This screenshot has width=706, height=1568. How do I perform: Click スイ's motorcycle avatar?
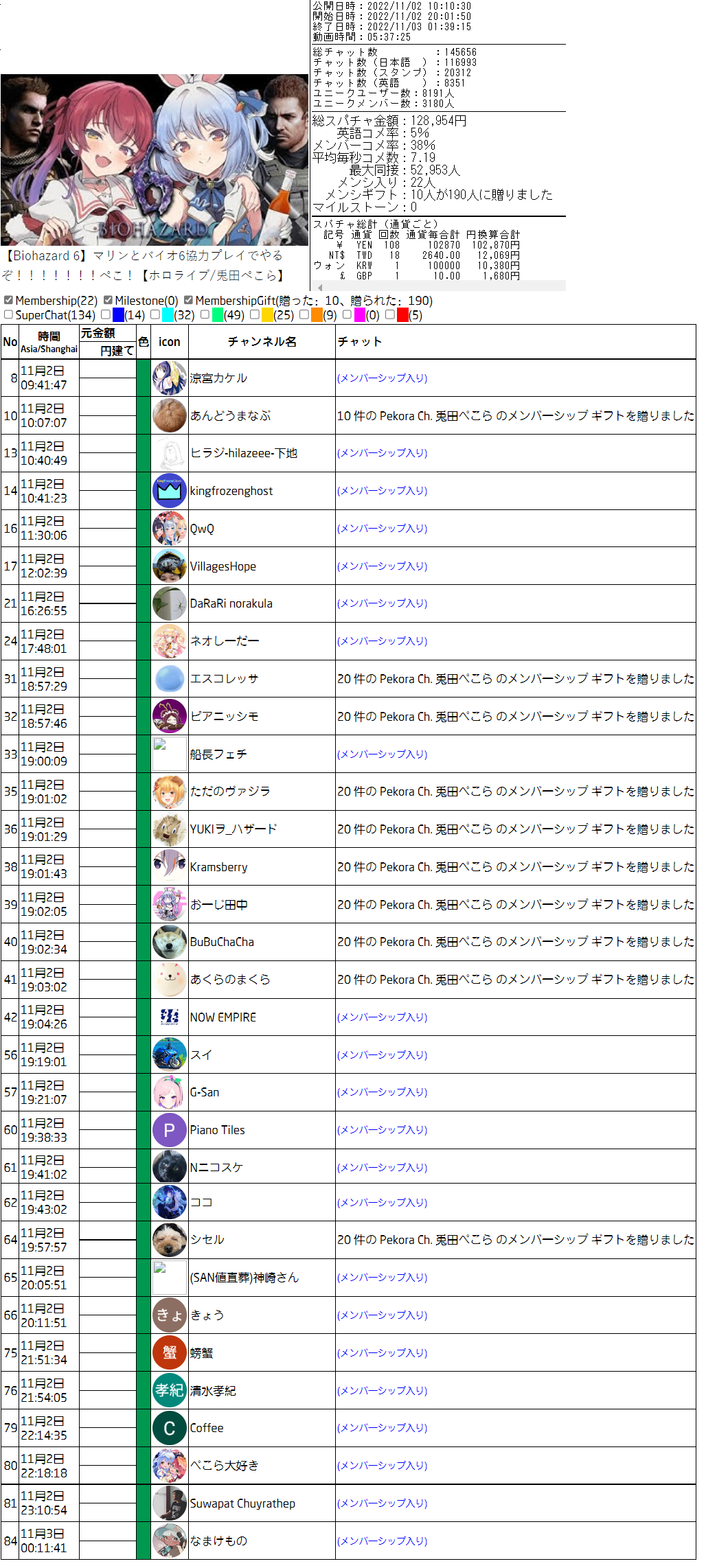pos(170,1055)
